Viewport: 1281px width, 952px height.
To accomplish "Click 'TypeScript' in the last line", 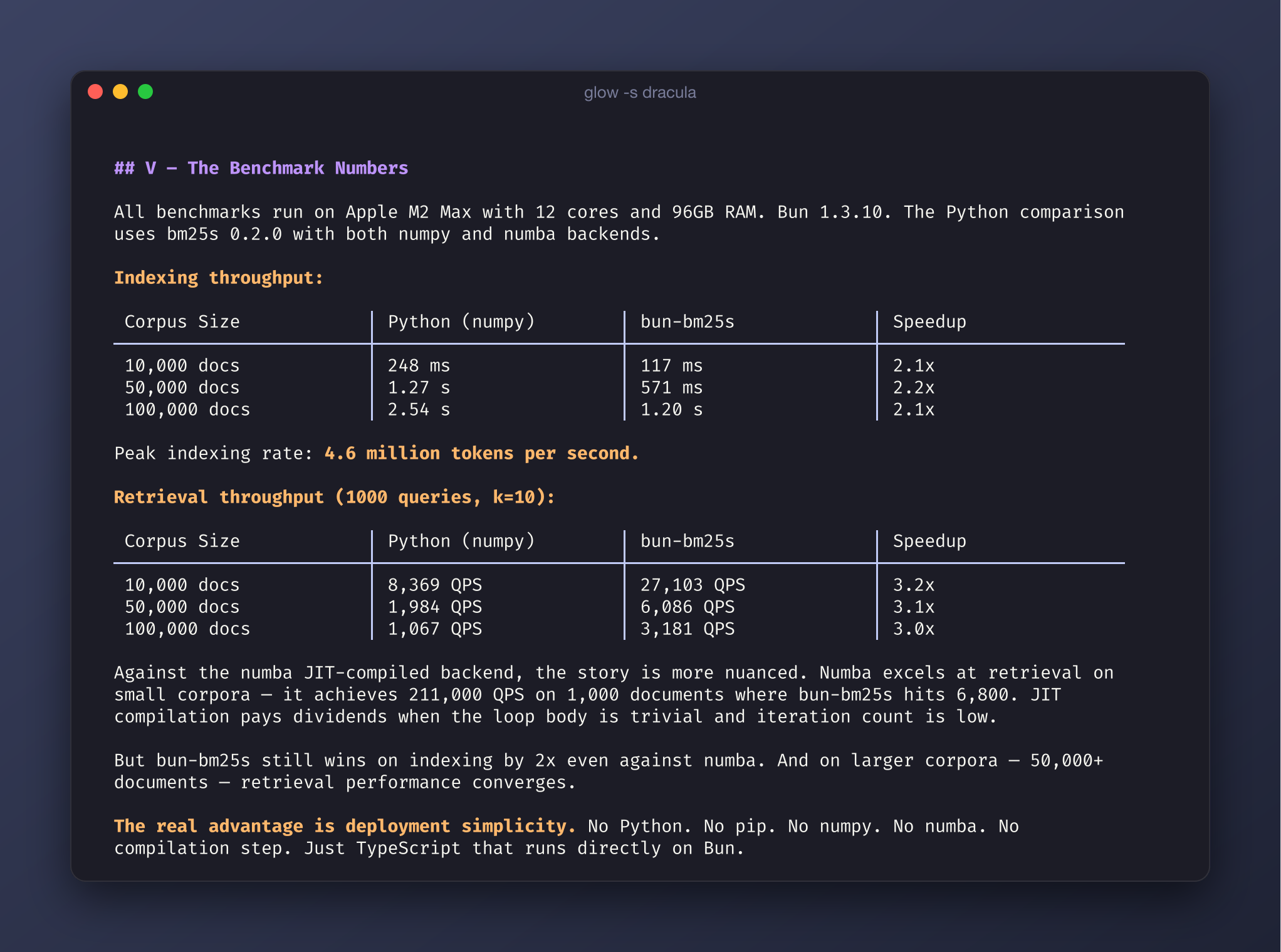I will pos(409,848).
